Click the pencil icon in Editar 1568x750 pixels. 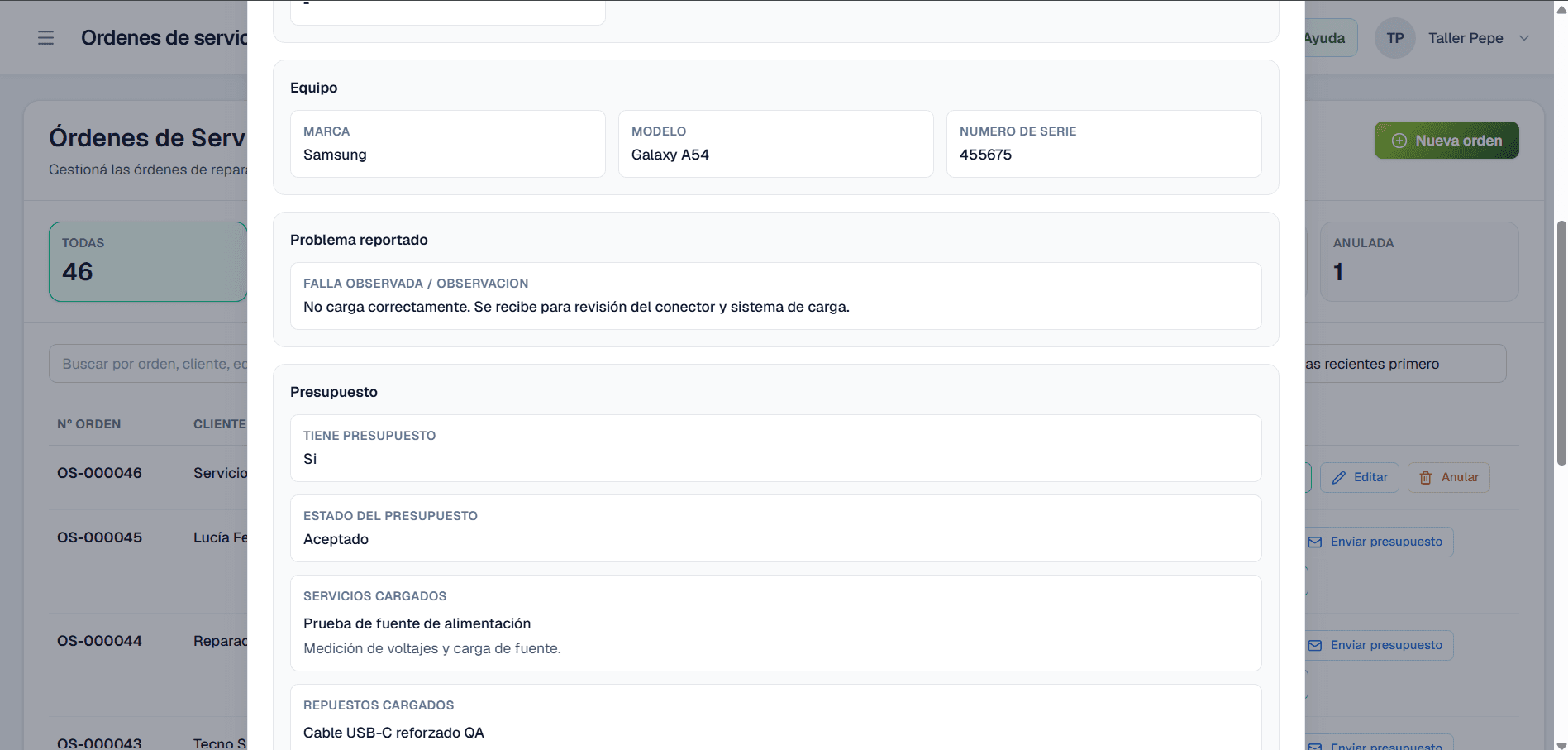(x=1339, y=477)
